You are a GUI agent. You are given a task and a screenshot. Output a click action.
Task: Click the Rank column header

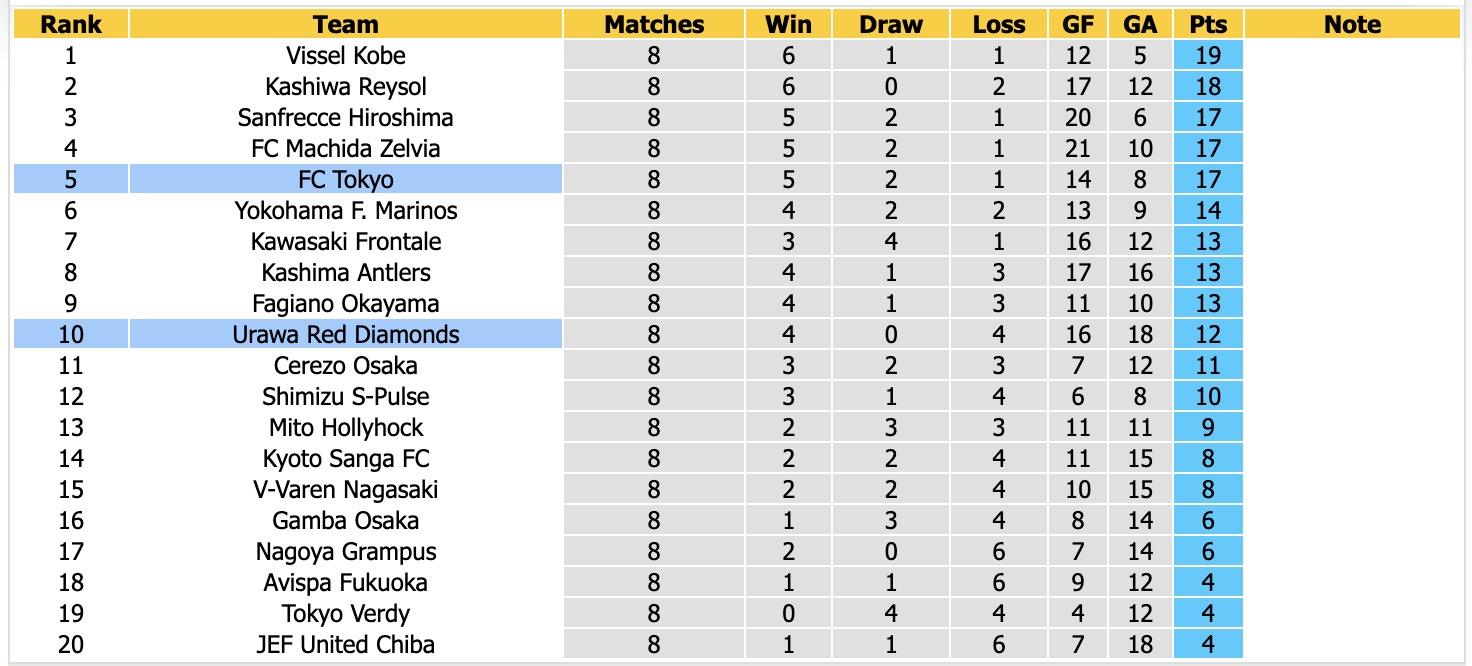[71, 25]
